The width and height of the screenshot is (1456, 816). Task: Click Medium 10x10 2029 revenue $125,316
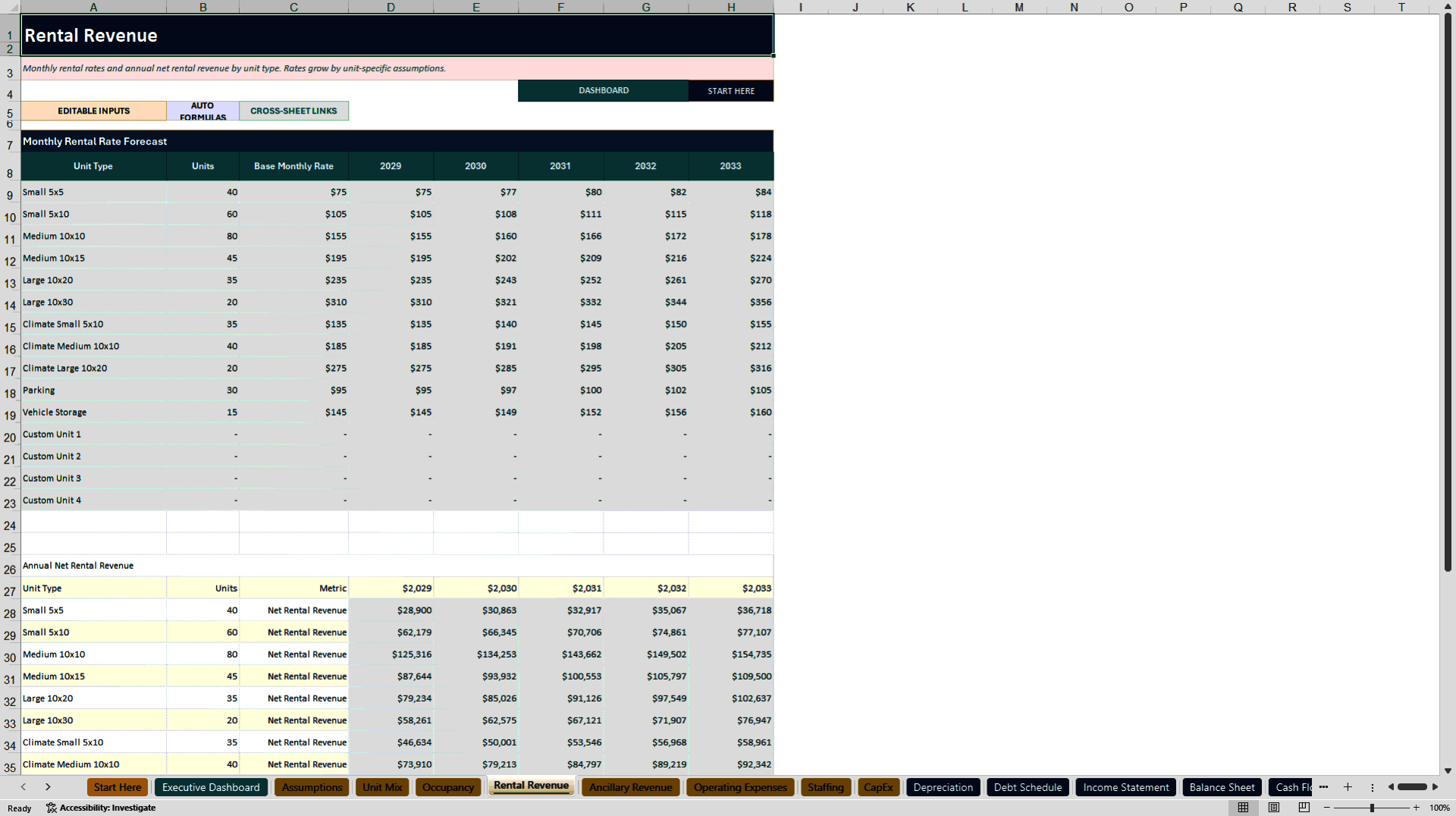point(391,654)
